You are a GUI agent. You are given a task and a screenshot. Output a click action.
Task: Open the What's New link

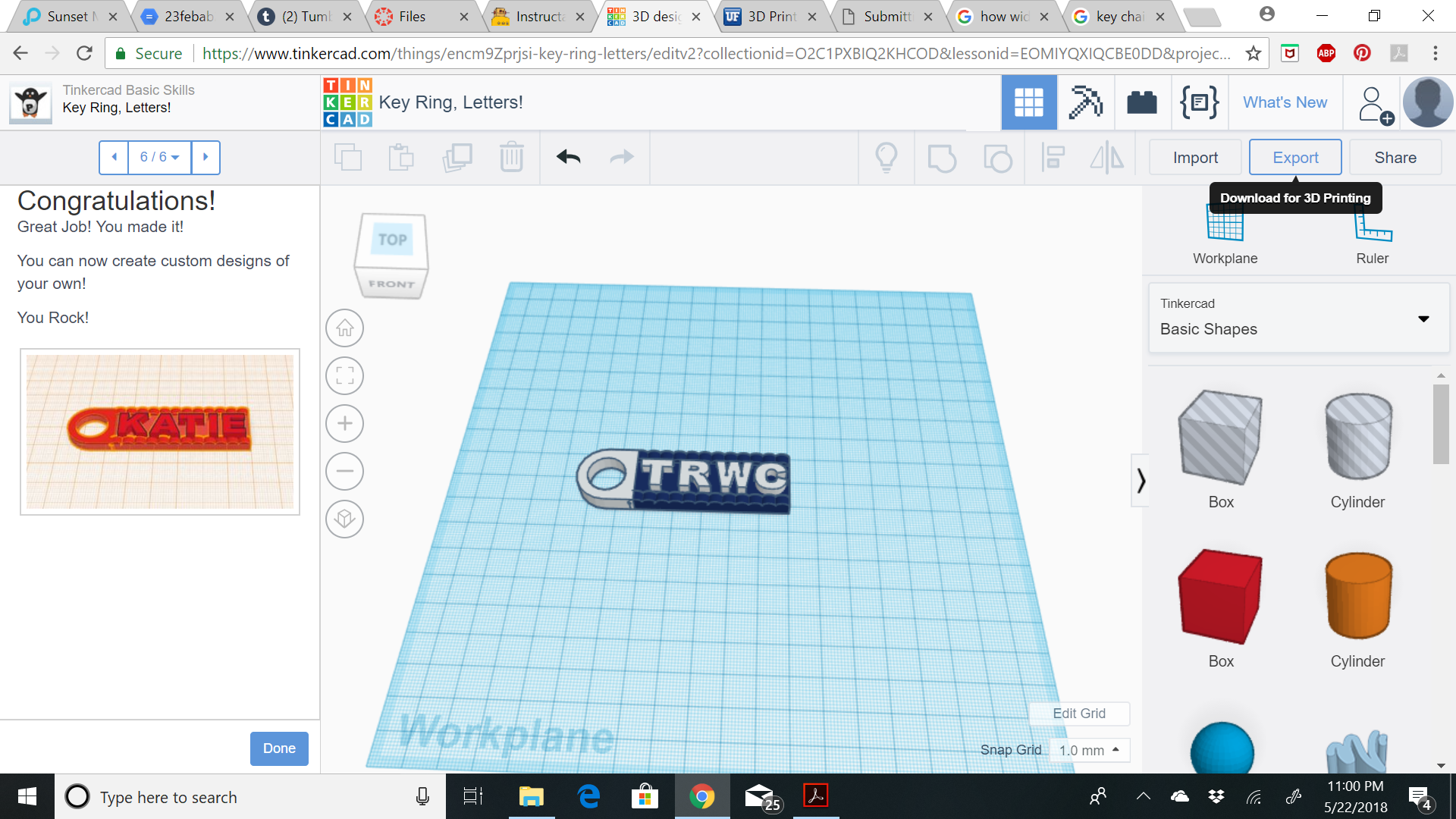coord(1285,102)
